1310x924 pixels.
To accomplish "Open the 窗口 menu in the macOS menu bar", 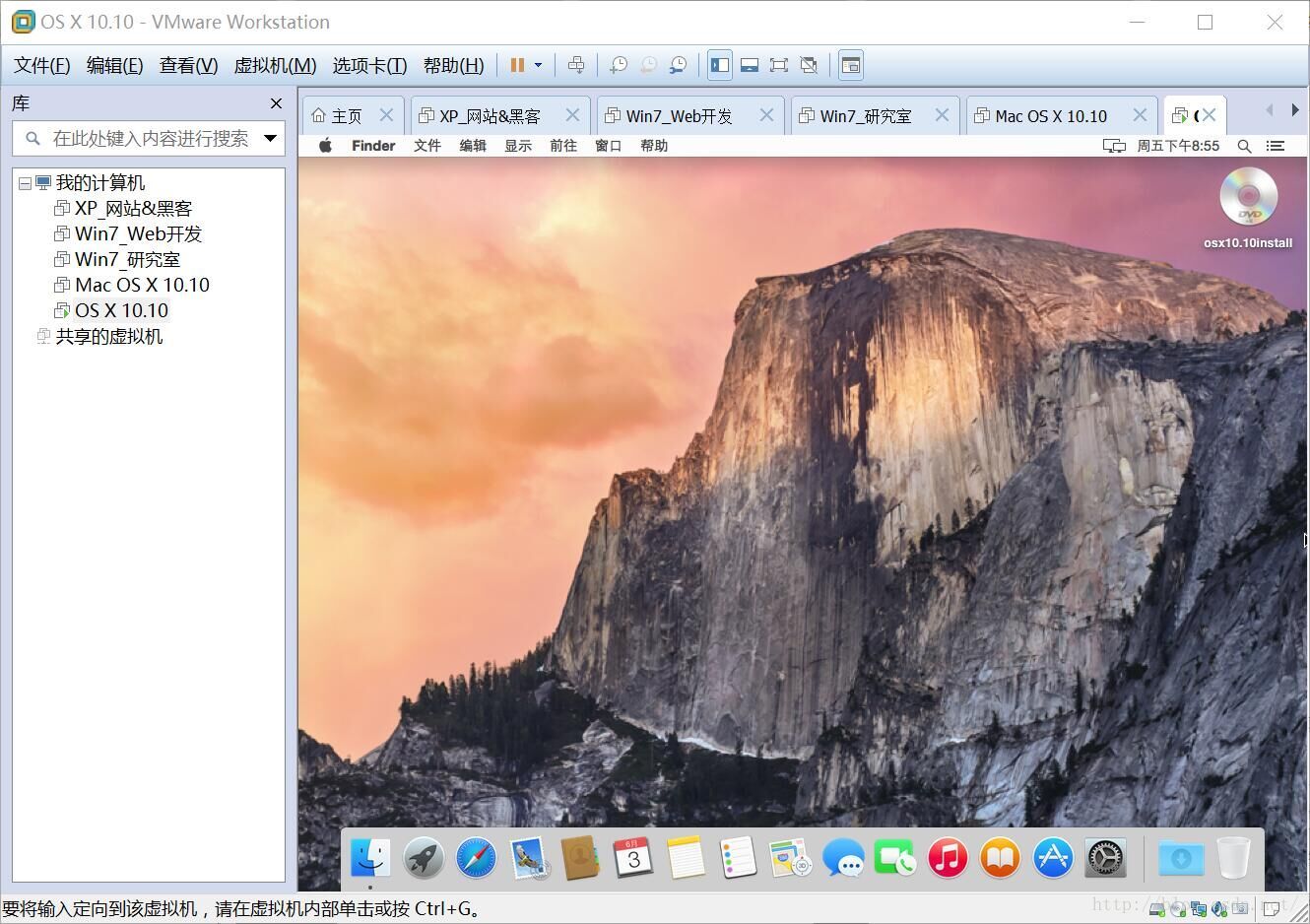I will point(609,146).
